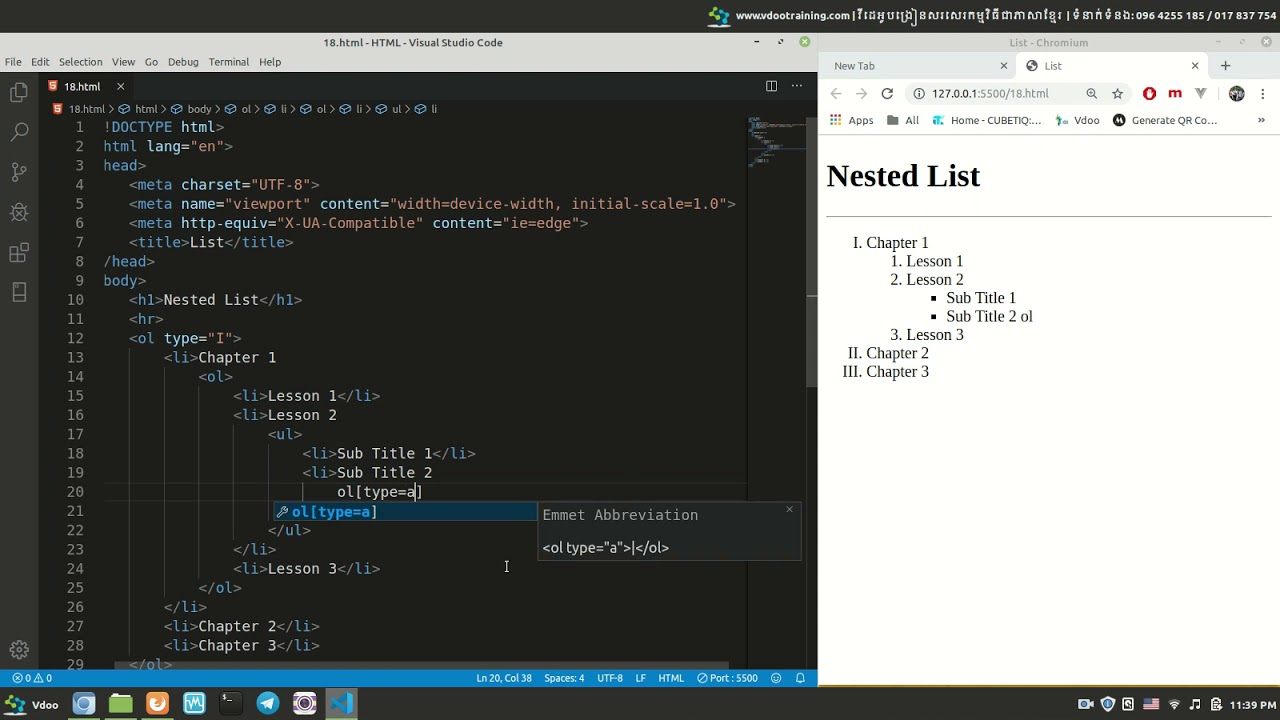Close the Emmet suggestion details popup

[789, 509]
